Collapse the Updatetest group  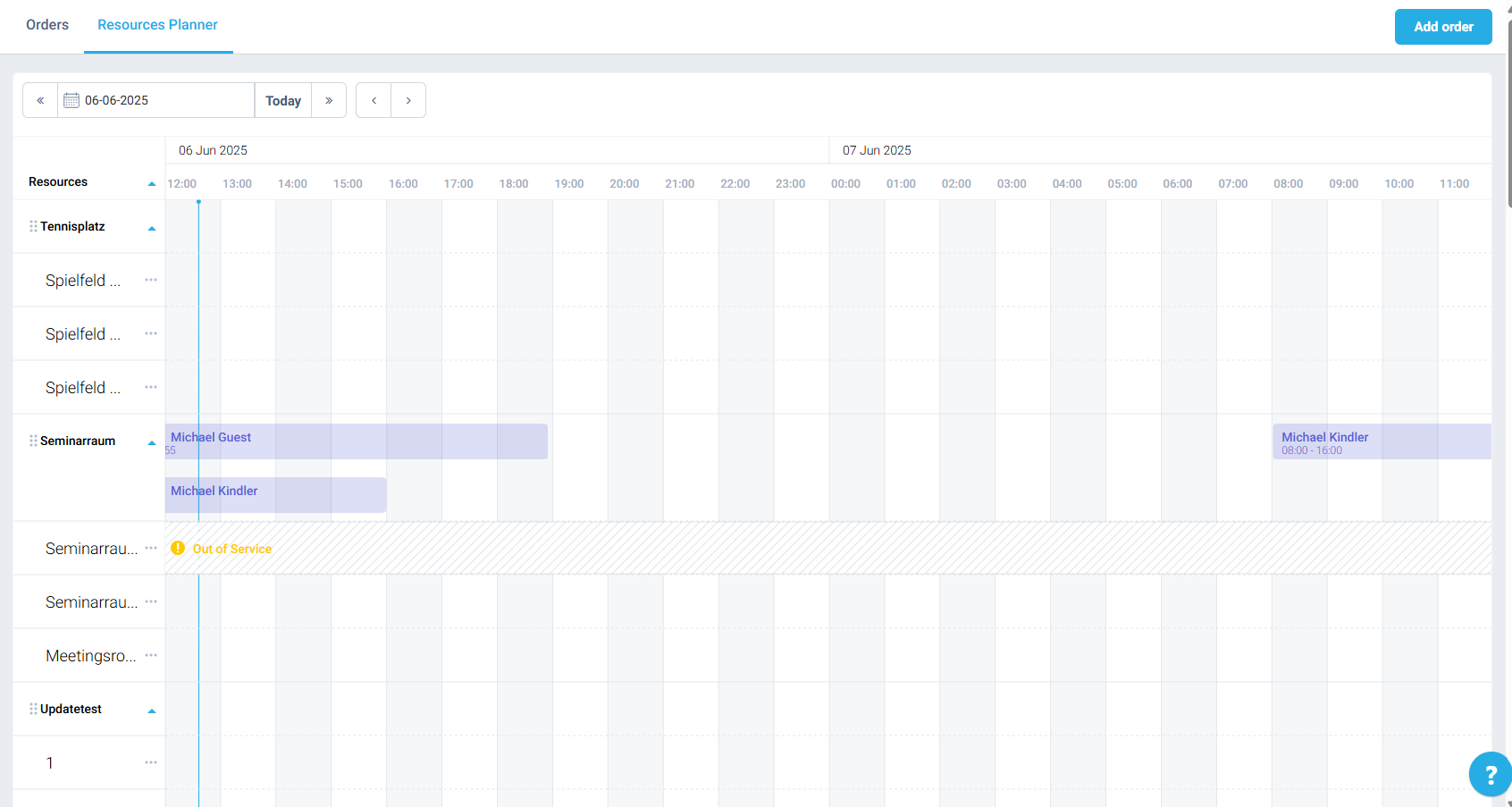(x=152, y=710)
